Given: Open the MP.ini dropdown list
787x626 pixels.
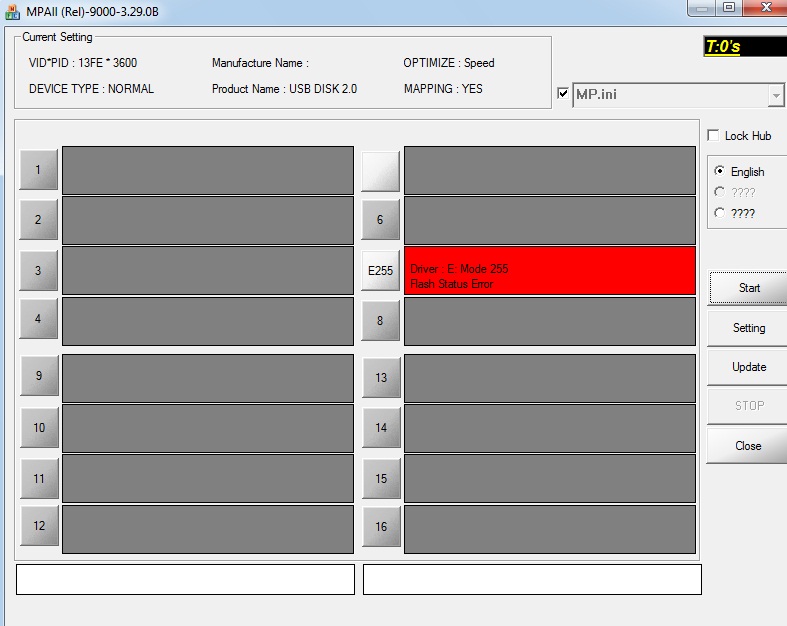Looking at the screenshot, I should click(x=776, y=96).
